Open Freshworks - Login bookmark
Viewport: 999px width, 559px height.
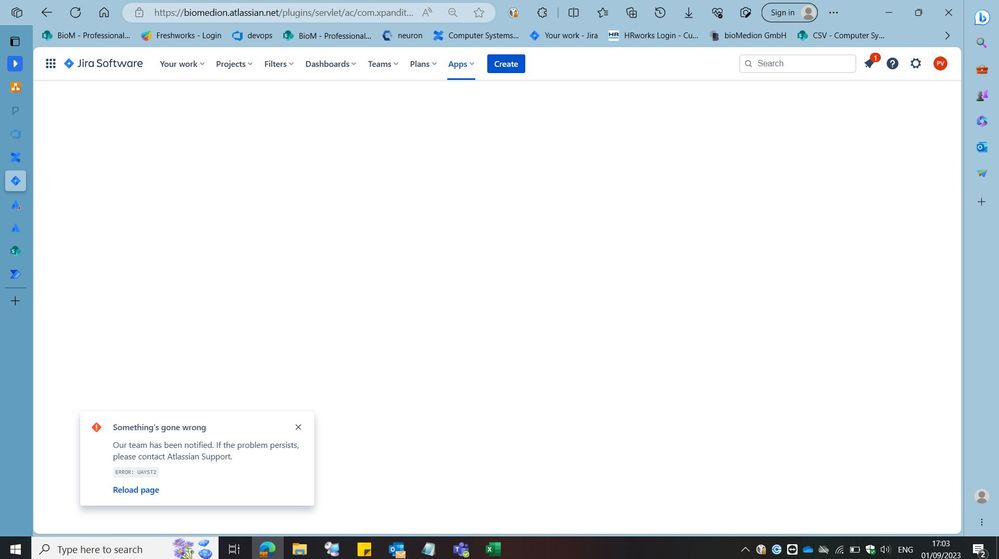point(182,36)
